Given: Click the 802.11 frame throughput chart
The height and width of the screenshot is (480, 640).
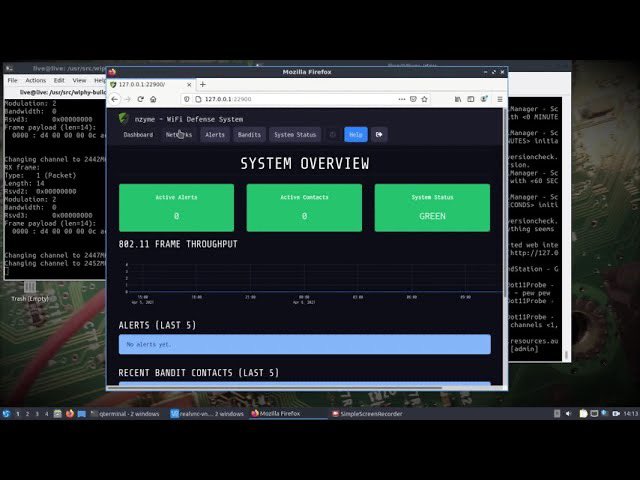Looking at the screenshot, I should tap(310, 282).
